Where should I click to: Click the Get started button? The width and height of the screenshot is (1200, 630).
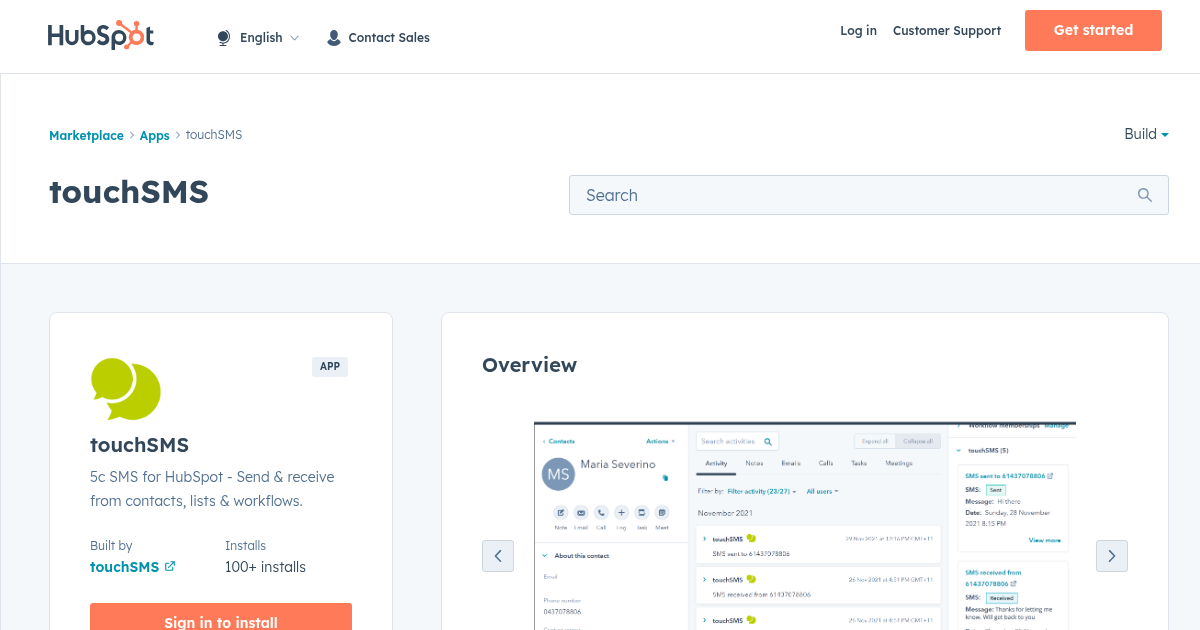pos(1092,30)
